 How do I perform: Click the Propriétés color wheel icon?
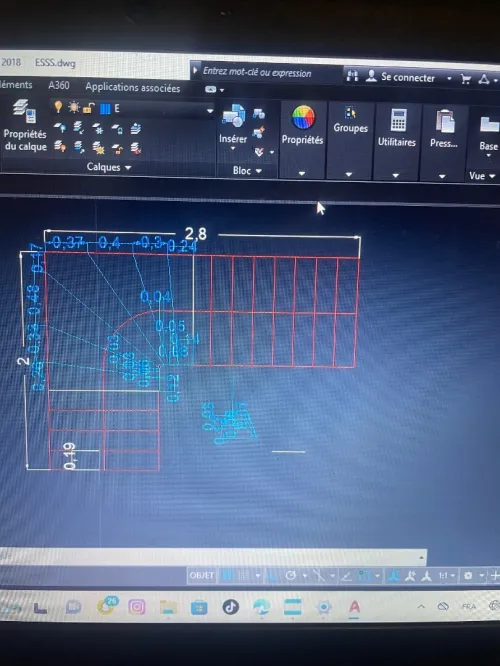pyautogui.click(x=303, y=117)
